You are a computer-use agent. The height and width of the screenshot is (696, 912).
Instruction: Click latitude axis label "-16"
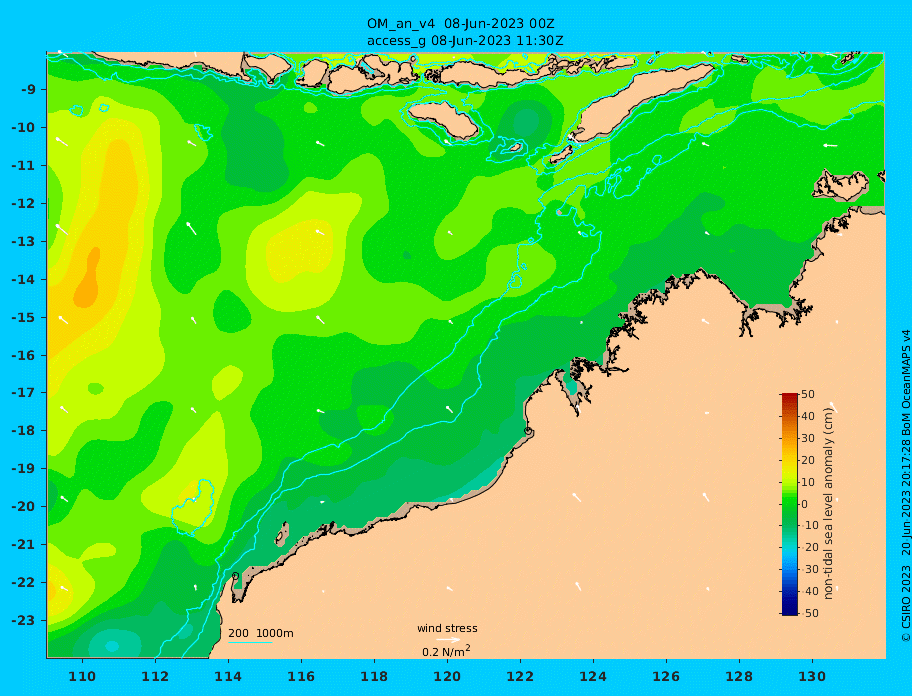coord(25,355)
